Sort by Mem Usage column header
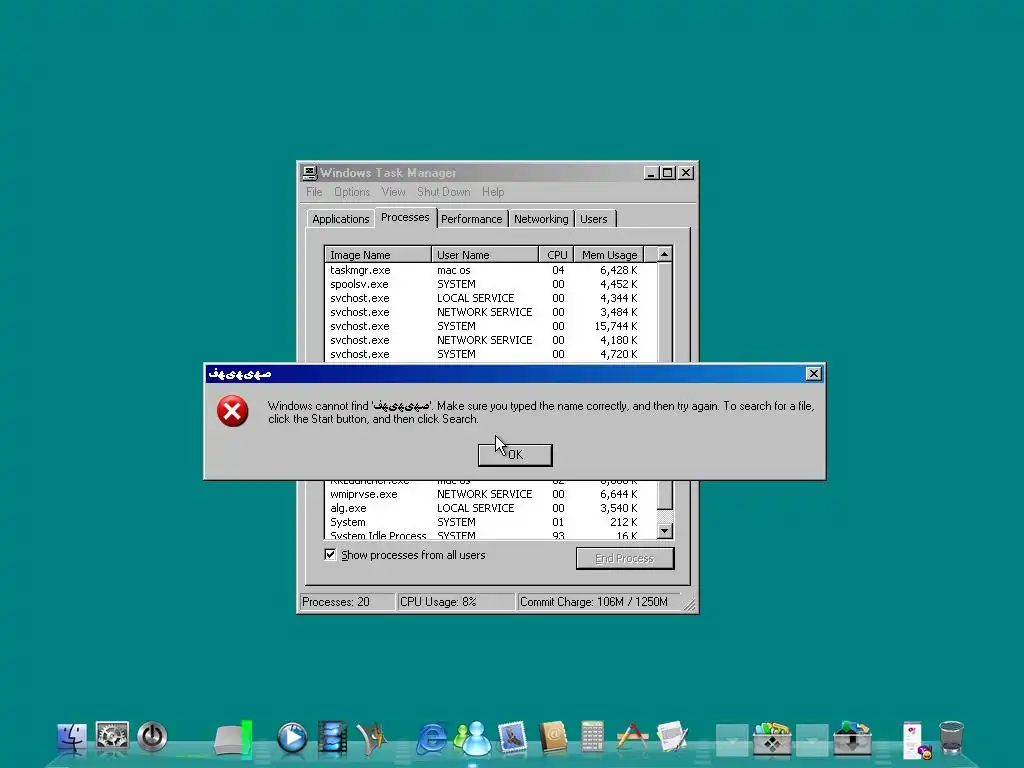Viewport: 1024px width, 768px height. 609,255
